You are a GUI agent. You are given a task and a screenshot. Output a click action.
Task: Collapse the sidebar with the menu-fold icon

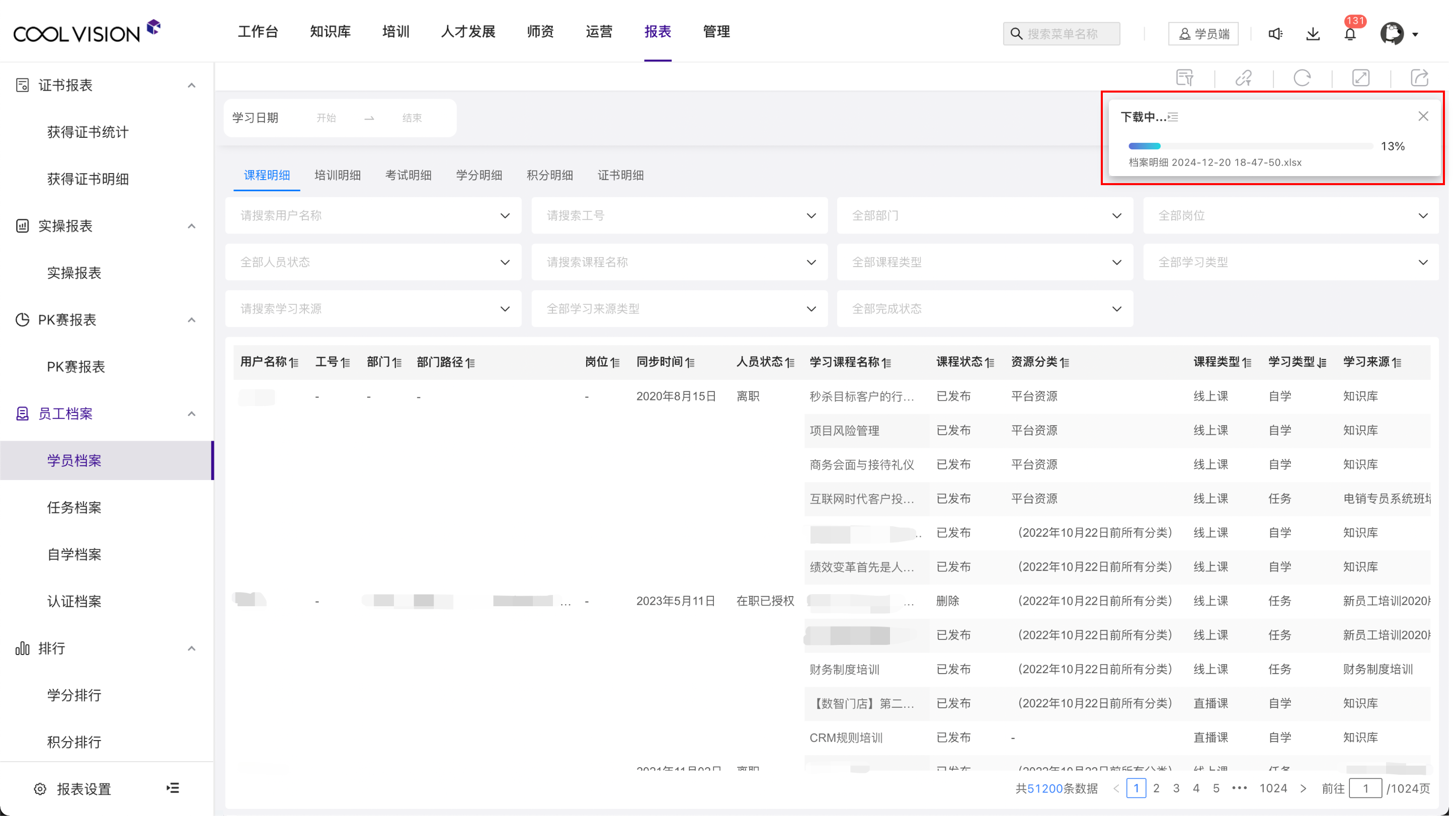173,788
